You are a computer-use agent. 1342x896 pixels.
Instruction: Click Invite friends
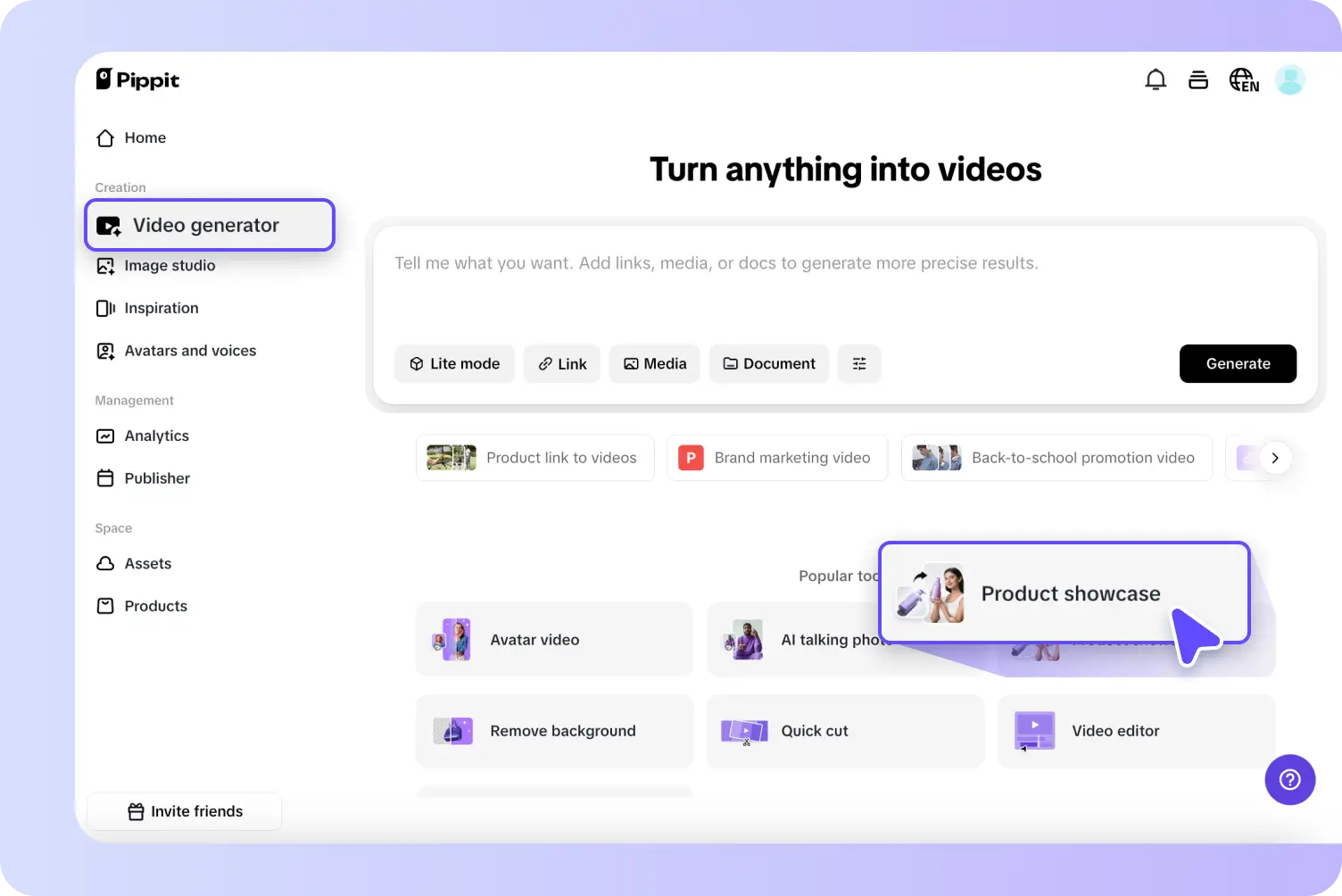point(184,811)
